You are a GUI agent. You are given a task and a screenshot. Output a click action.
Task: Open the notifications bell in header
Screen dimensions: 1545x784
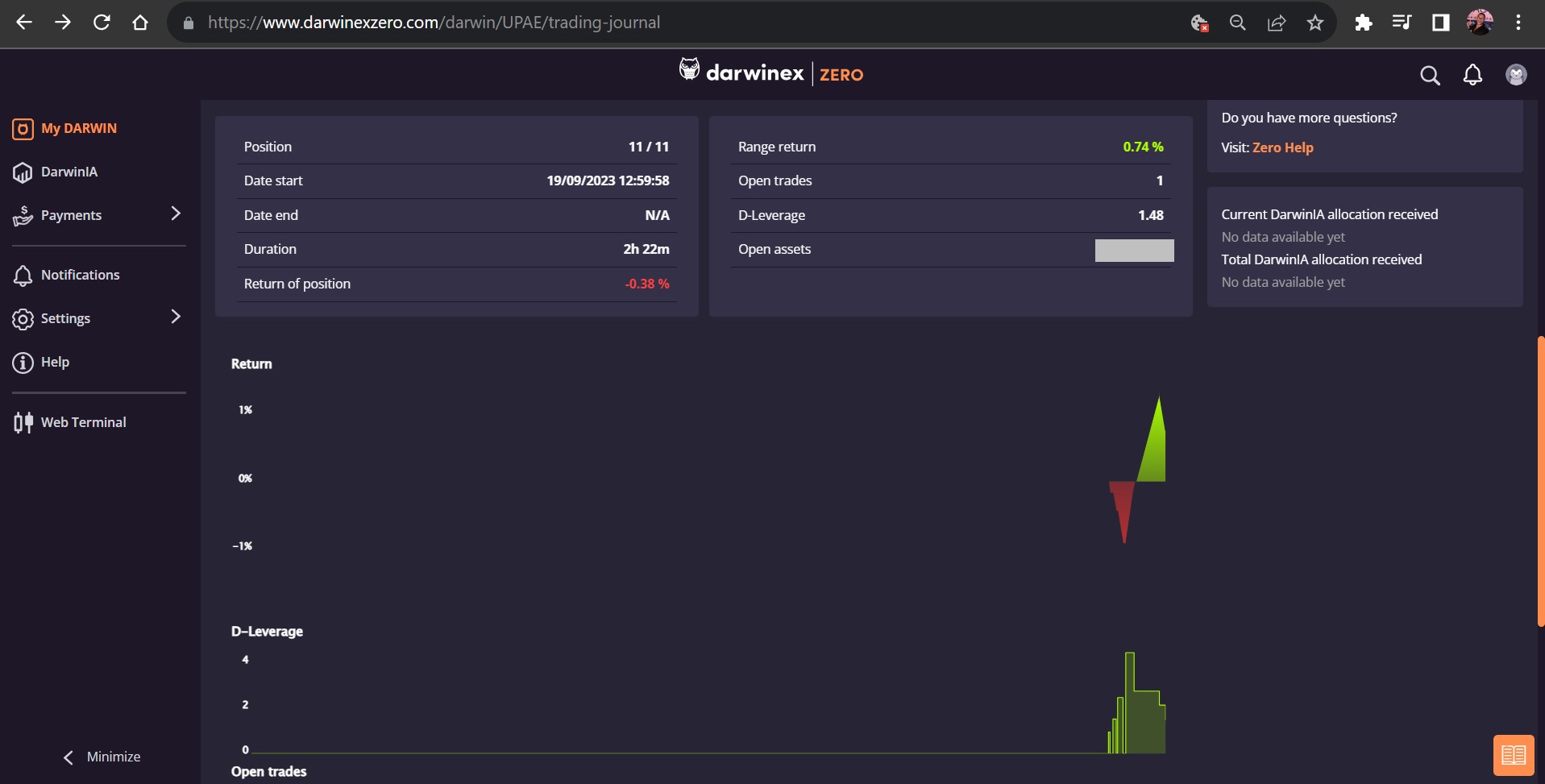click(x=1472, y=75)
